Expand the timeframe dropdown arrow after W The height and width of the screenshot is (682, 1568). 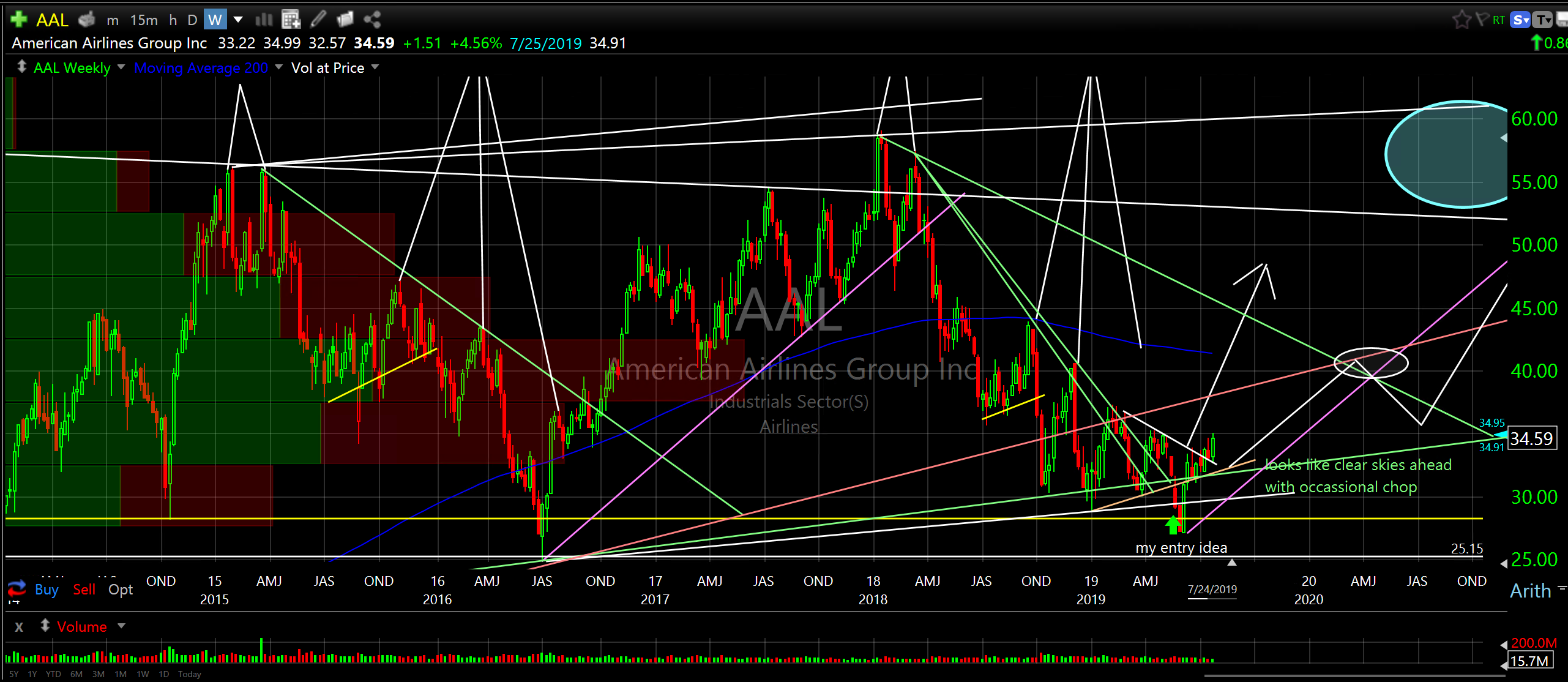click(x=238, y=20)
